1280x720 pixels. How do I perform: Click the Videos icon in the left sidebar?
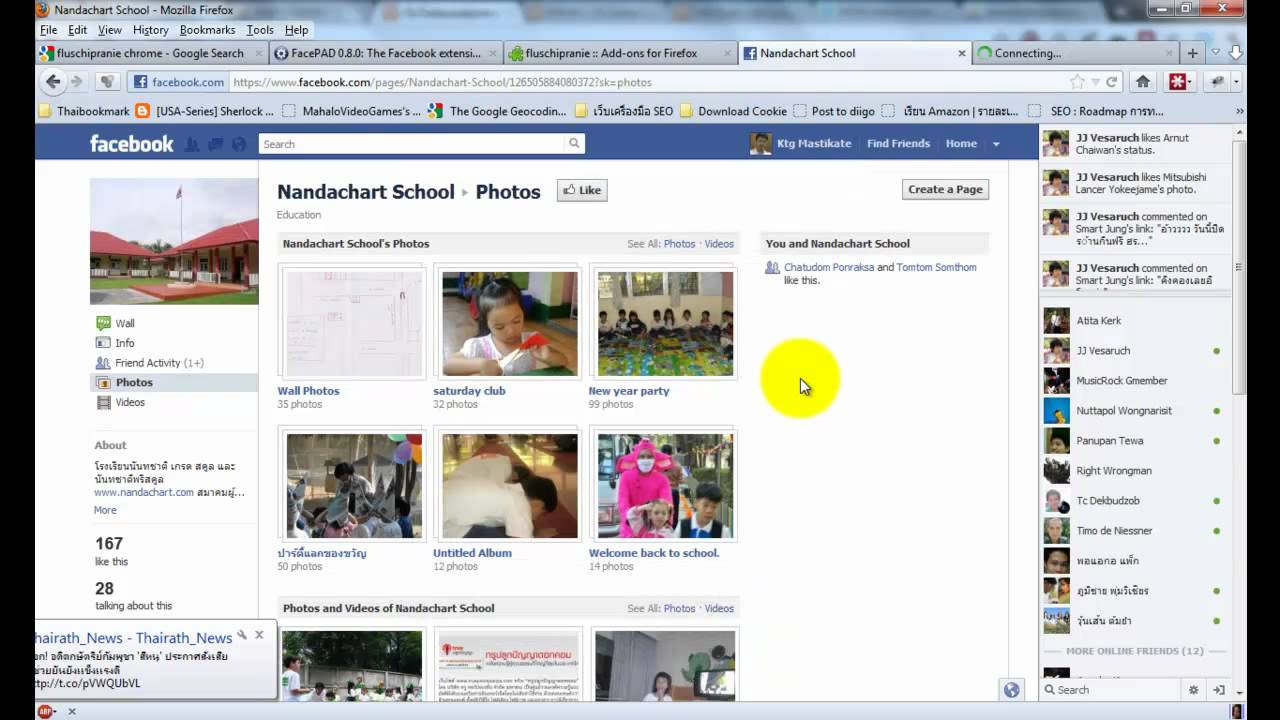(103, 402)
